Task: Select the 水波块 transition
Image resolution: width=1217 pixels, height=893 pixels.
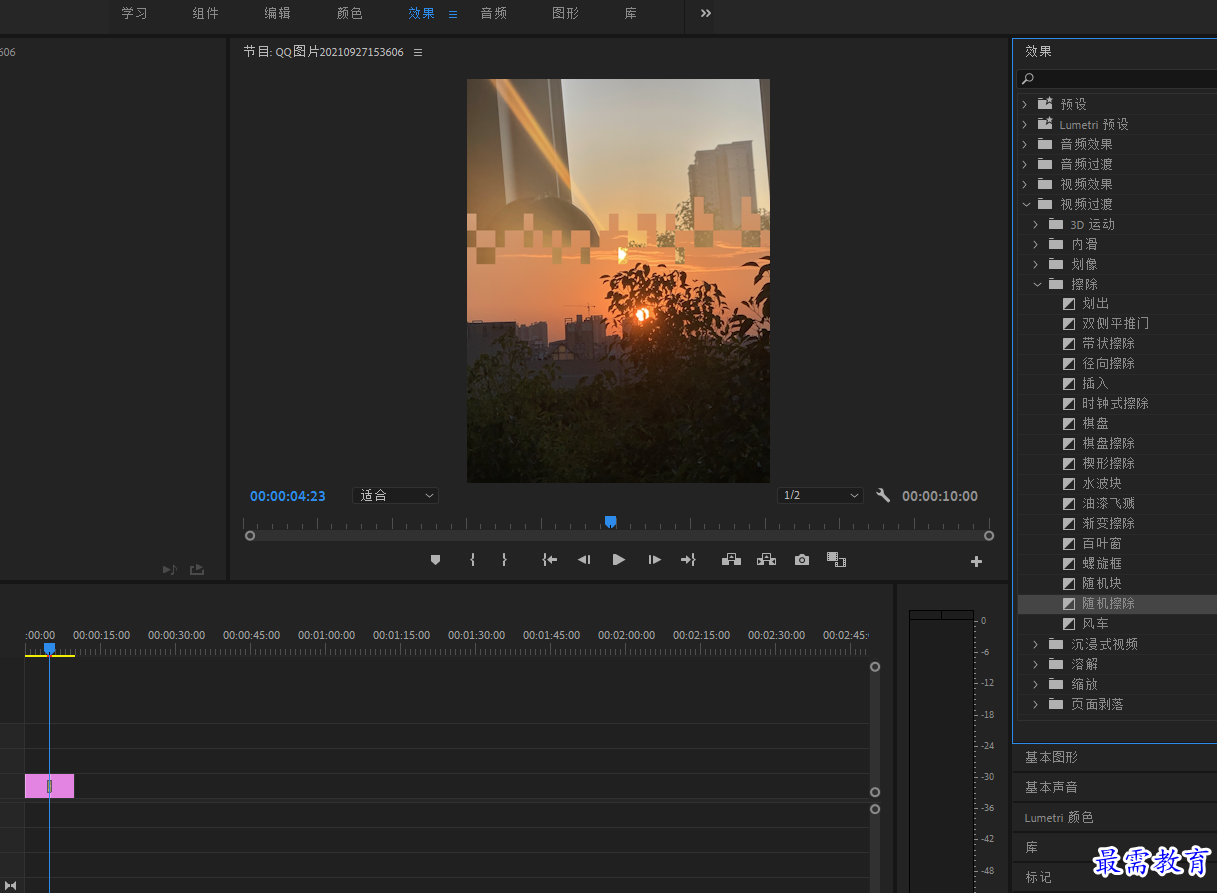Action: [x=1102, y=484]
